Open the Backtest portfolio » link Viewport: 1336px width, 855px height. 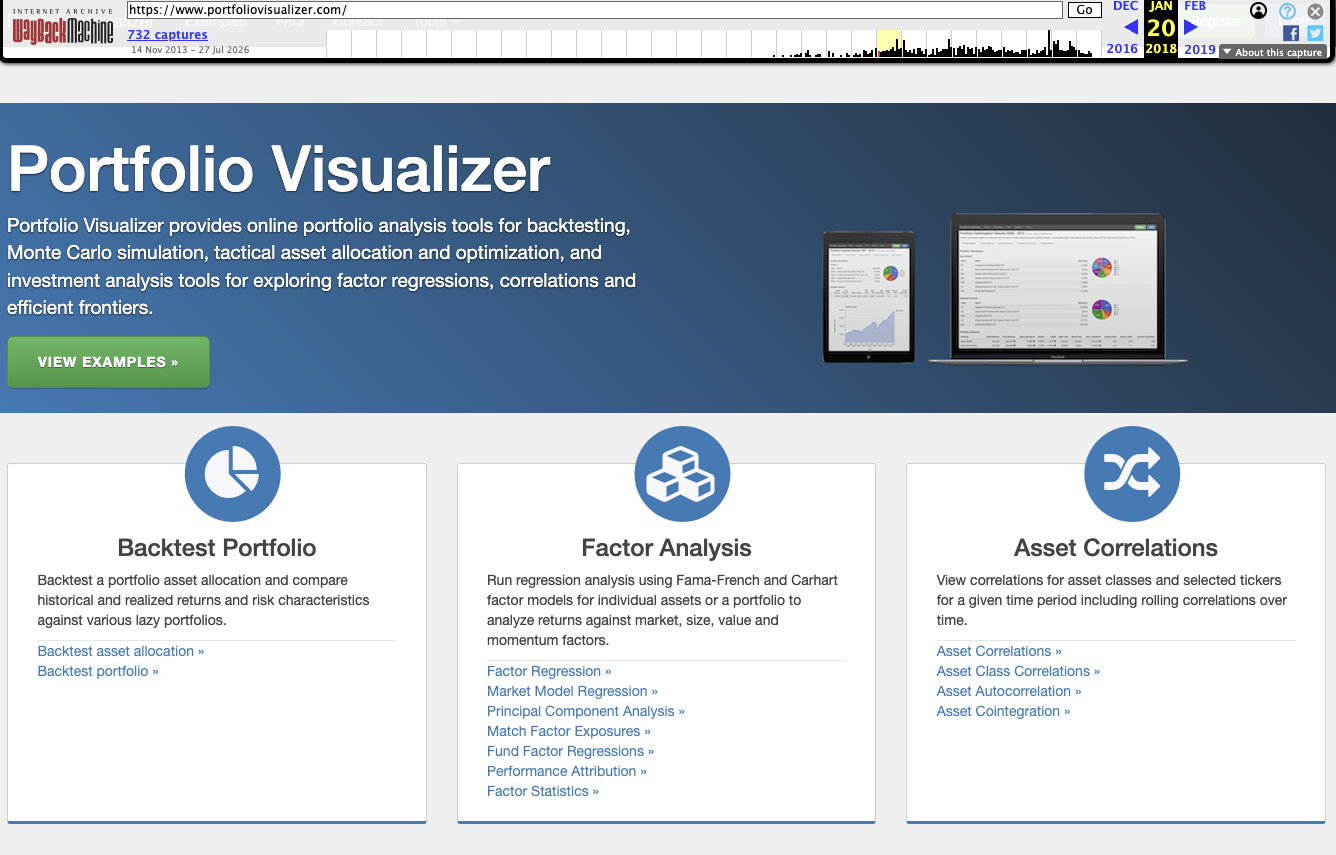tap(98, 671)
